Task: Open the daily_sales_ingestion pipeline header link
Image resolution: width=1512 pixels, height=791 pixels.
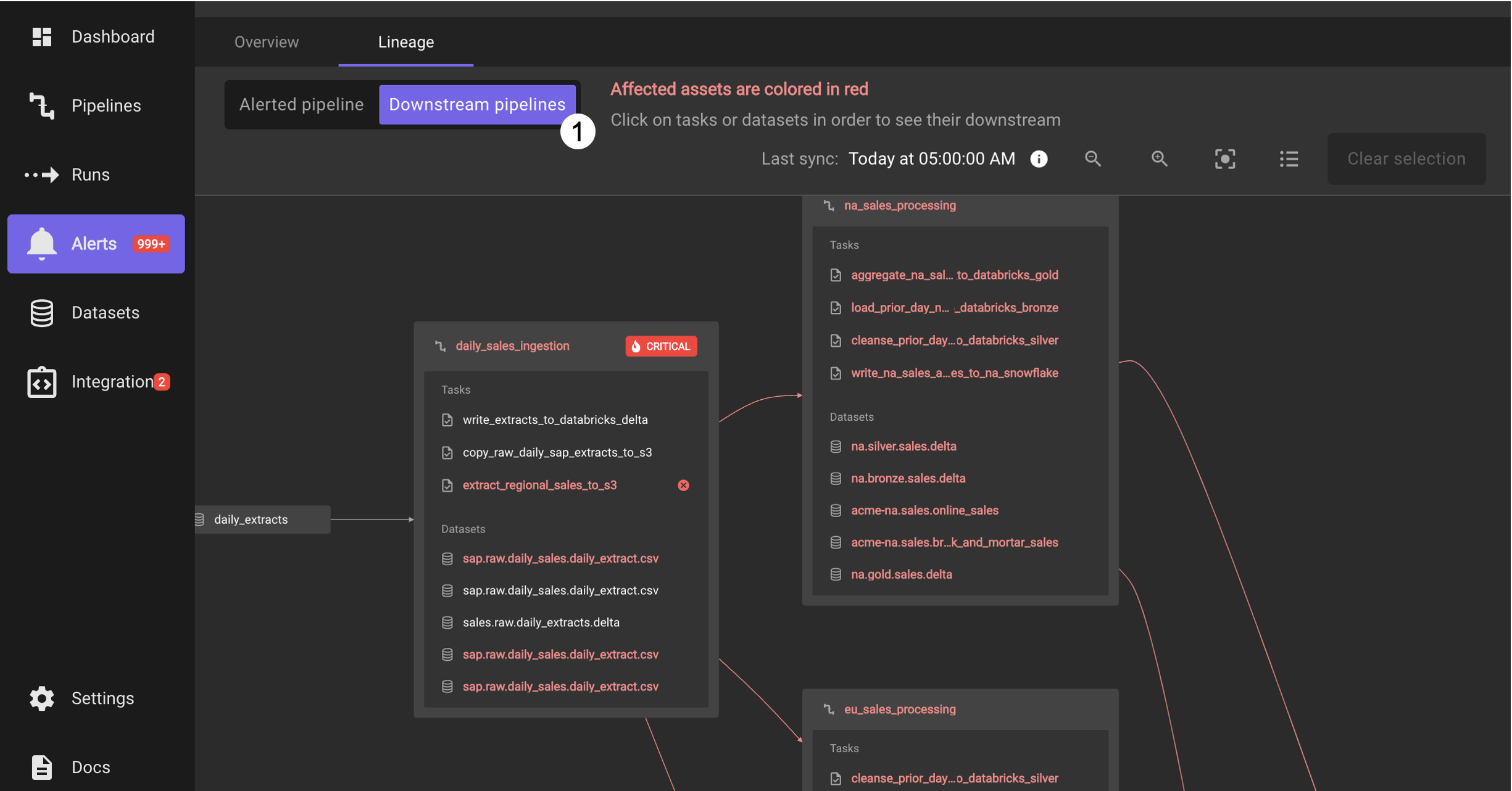Action: [x=512, y=346]
